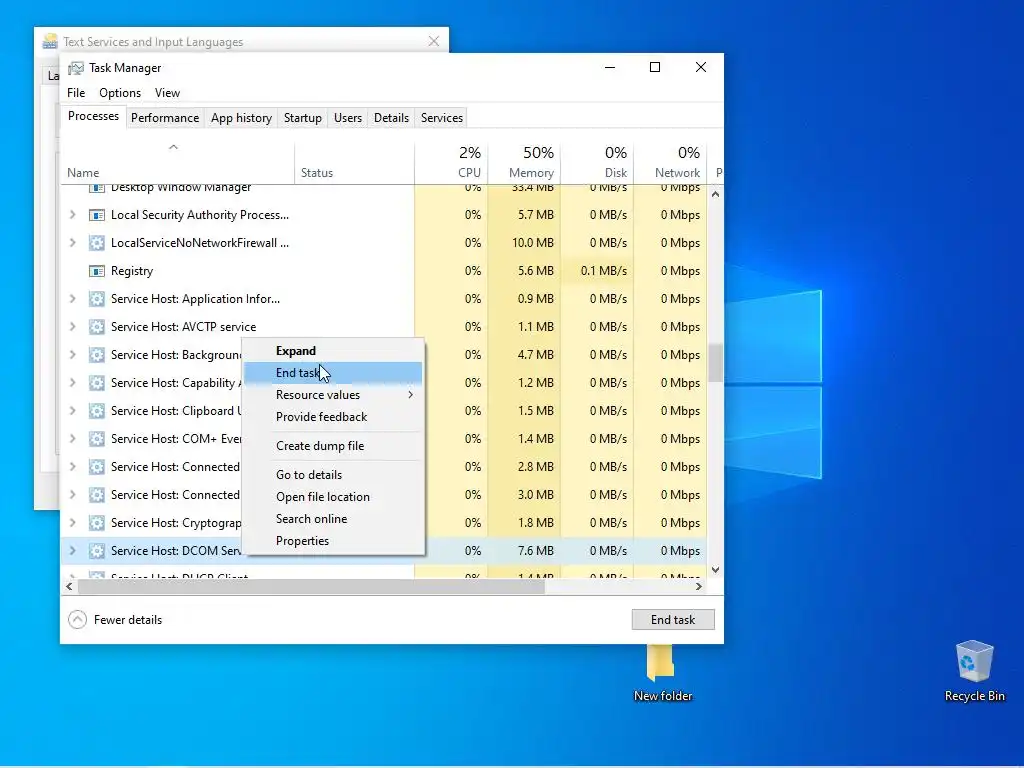This screenshot has width=1024, height=768.
Task: Click the scroll down arrow of process list
Action: [716, 570]
